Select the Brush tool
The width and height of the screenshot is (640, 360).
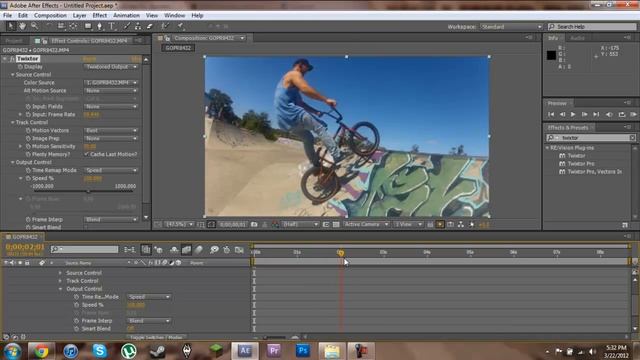(x=127, y=26)
